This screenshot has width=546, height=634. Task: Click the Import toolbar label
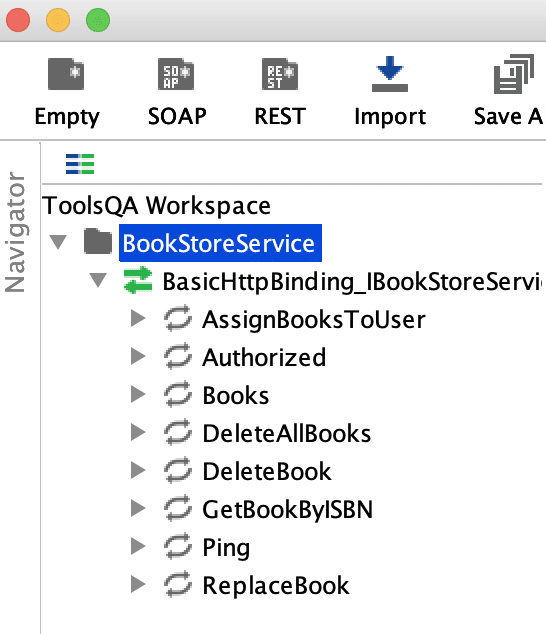coord(390,117)
